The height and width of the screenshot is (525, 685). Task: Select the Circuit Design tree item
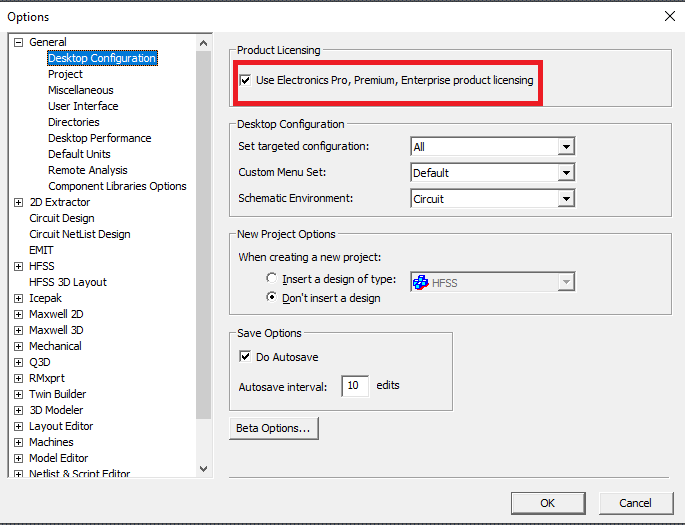click(x=62, y=218)
